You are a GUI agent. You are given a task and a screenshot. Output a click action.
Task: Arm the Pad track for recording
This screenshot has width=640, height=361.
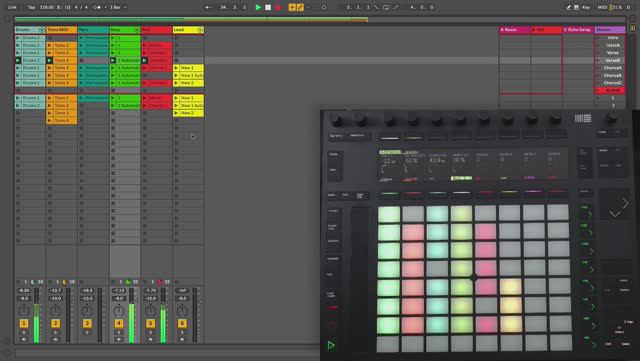pos(150,339)
